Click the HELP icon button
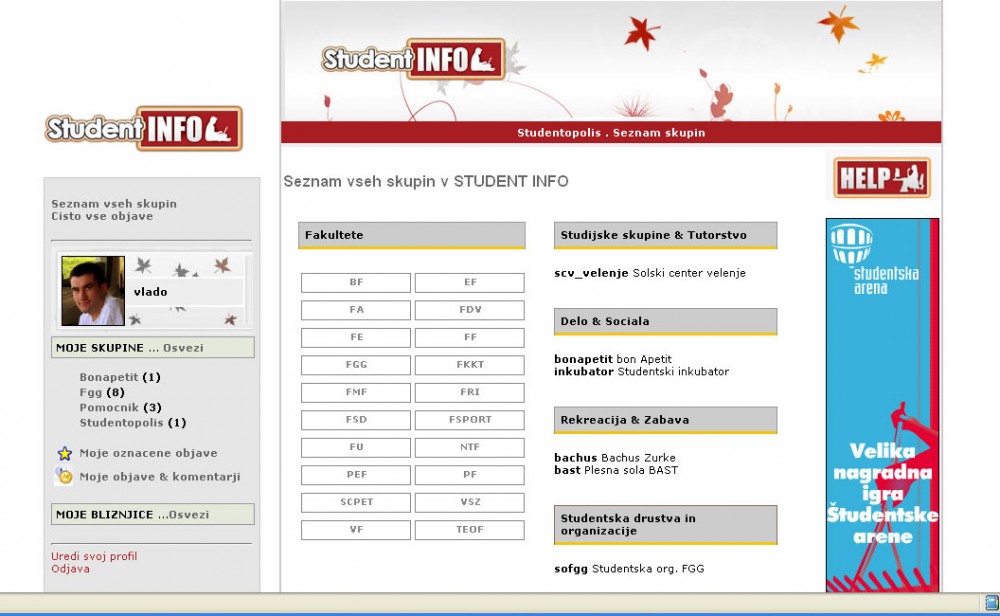This screenshot has width=1000, height=616. [x=881, y=178]
